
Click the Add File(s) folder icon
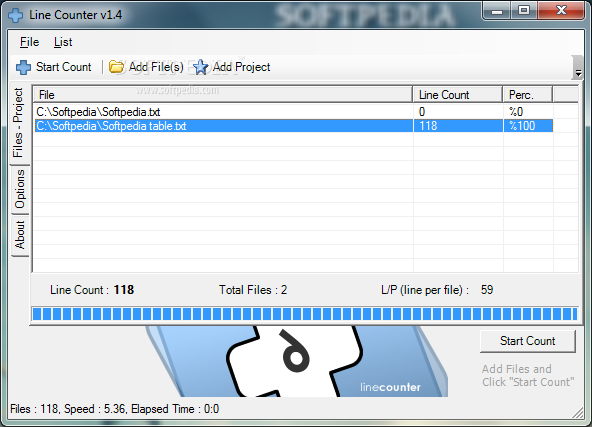tap(116, 67)
